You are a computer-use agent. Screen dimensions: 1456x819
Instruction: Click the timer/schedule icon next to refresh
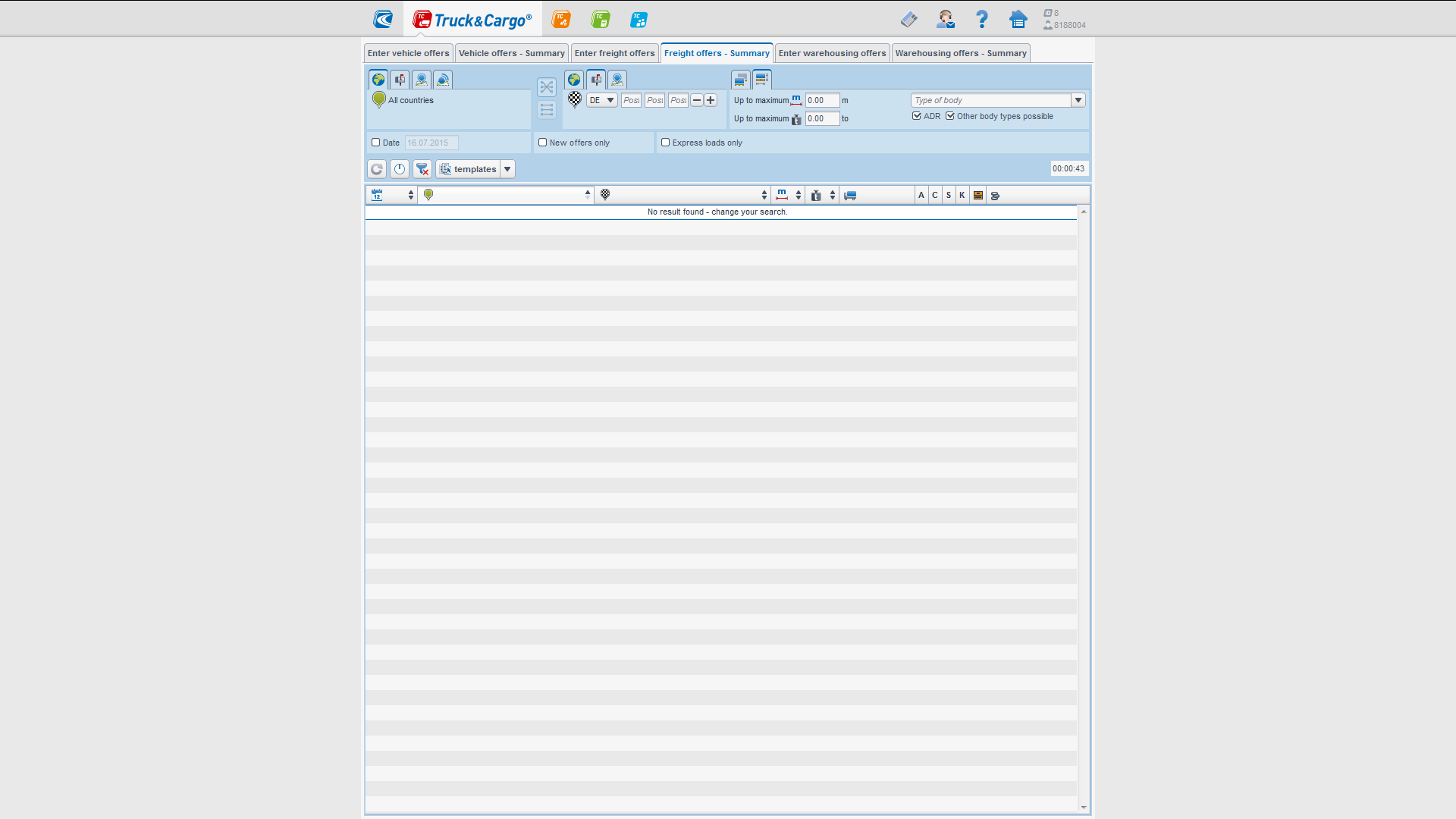point(399,168)
